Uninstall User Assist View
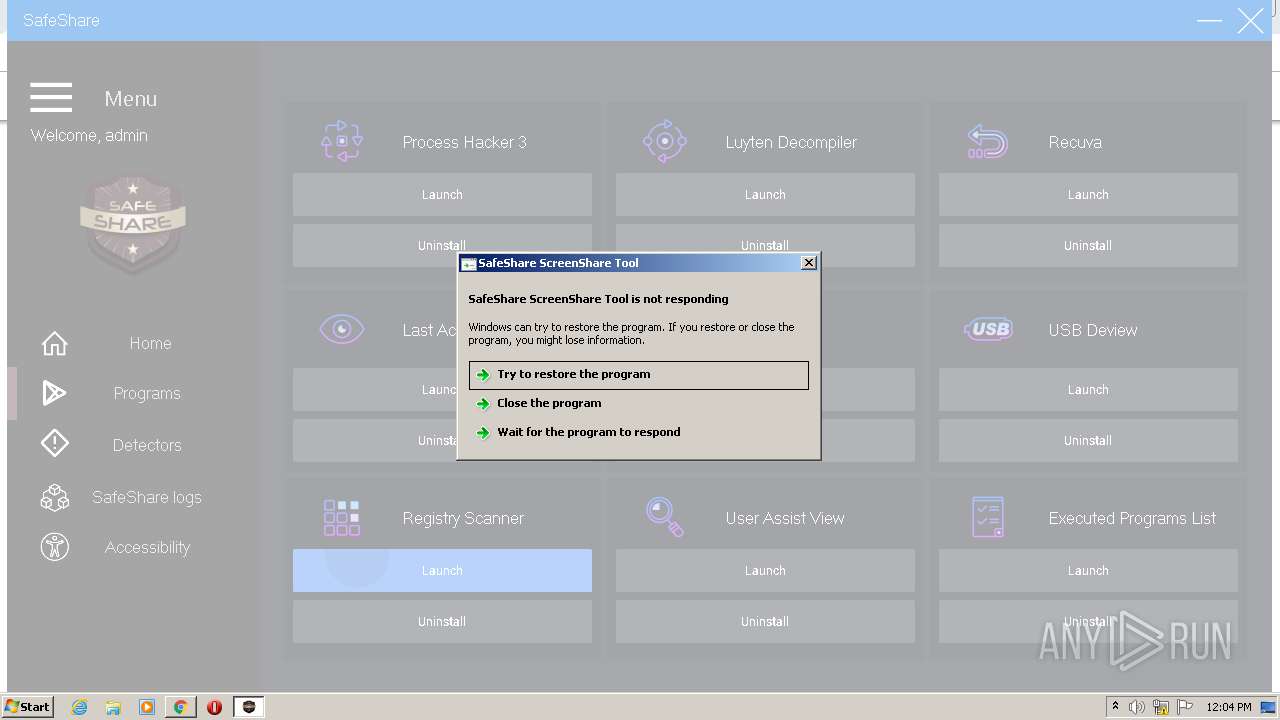 [765, 622]
